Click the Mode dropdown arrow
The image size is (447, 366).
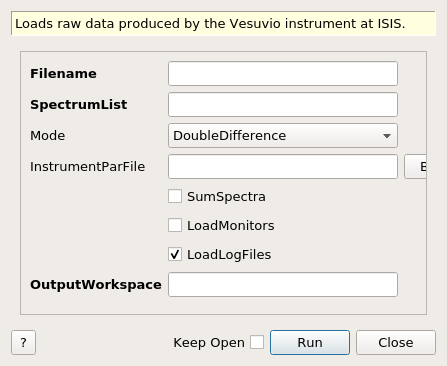click(x=387, y=136)
